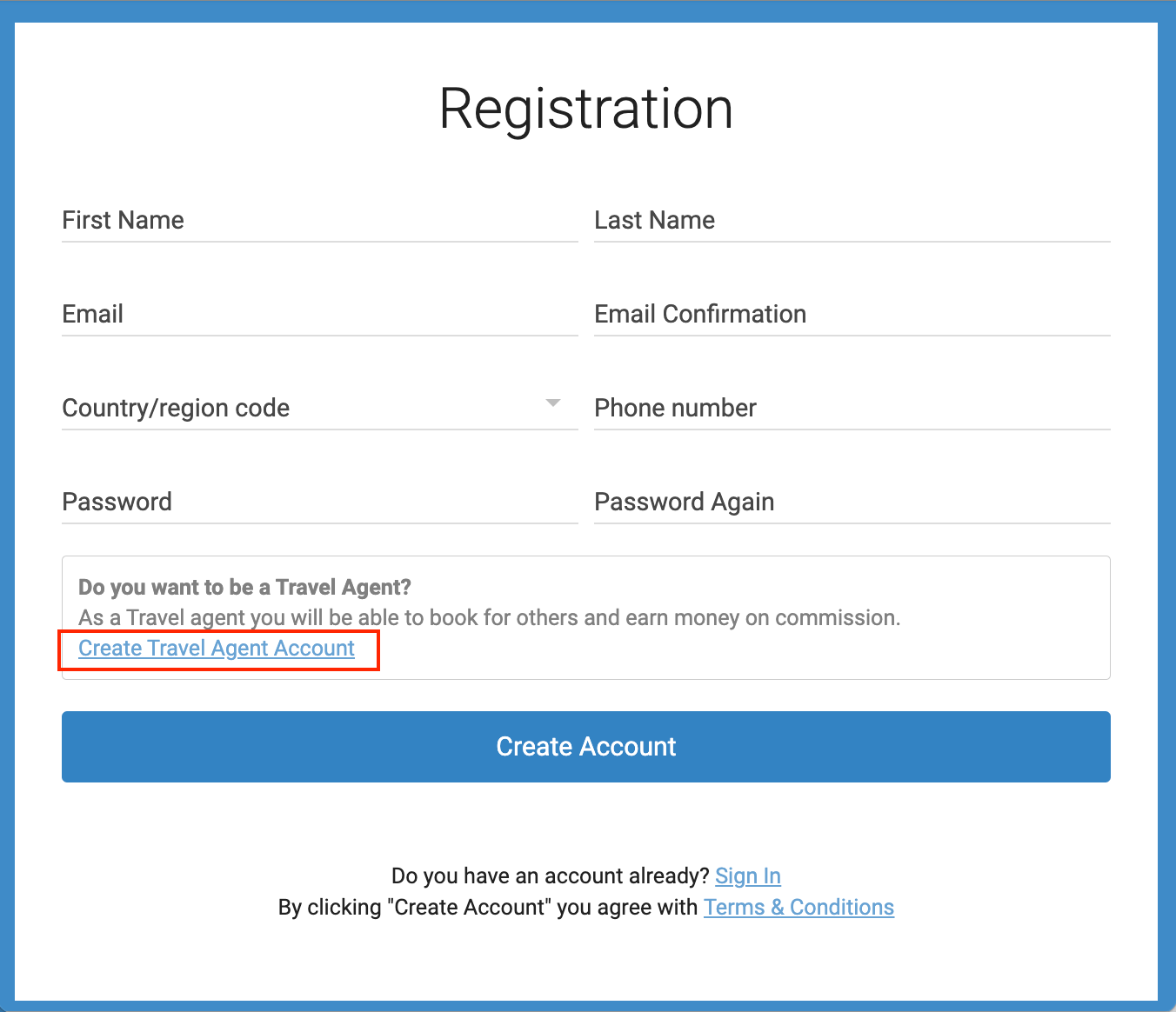Click the blue page background border

pos(7,504)
